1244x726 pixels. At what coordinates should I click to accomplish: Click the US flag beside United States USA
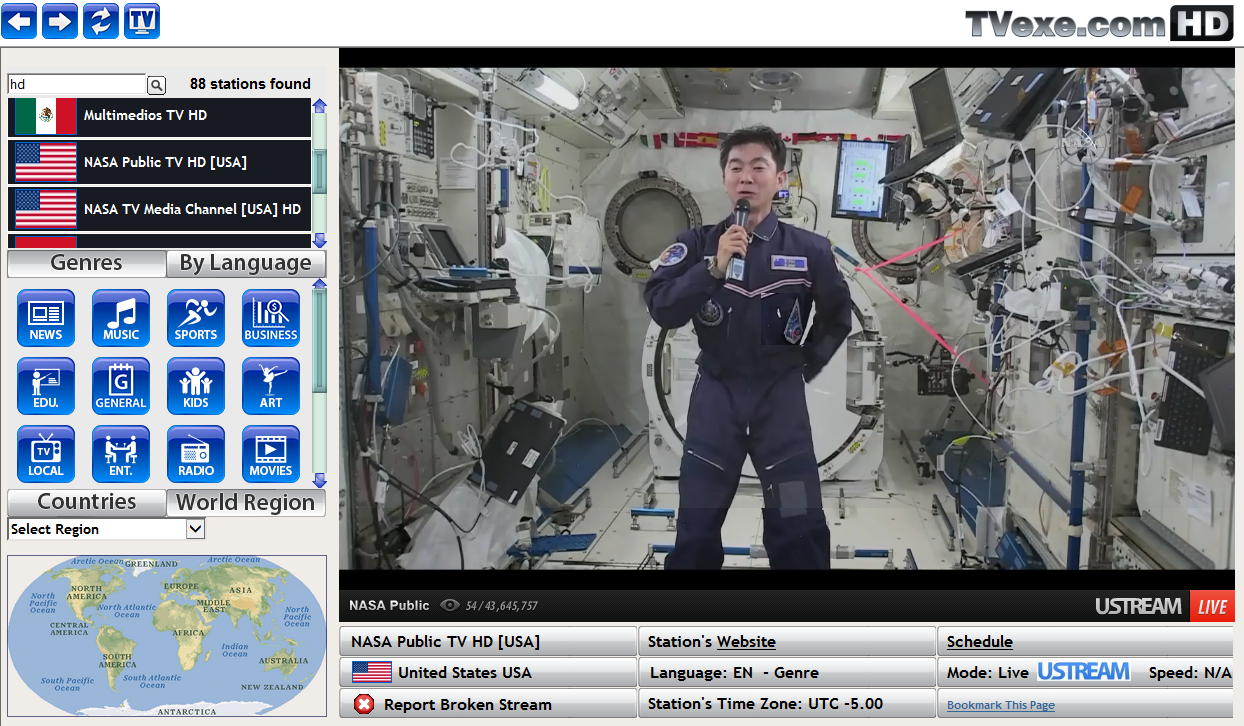point(372,672)
